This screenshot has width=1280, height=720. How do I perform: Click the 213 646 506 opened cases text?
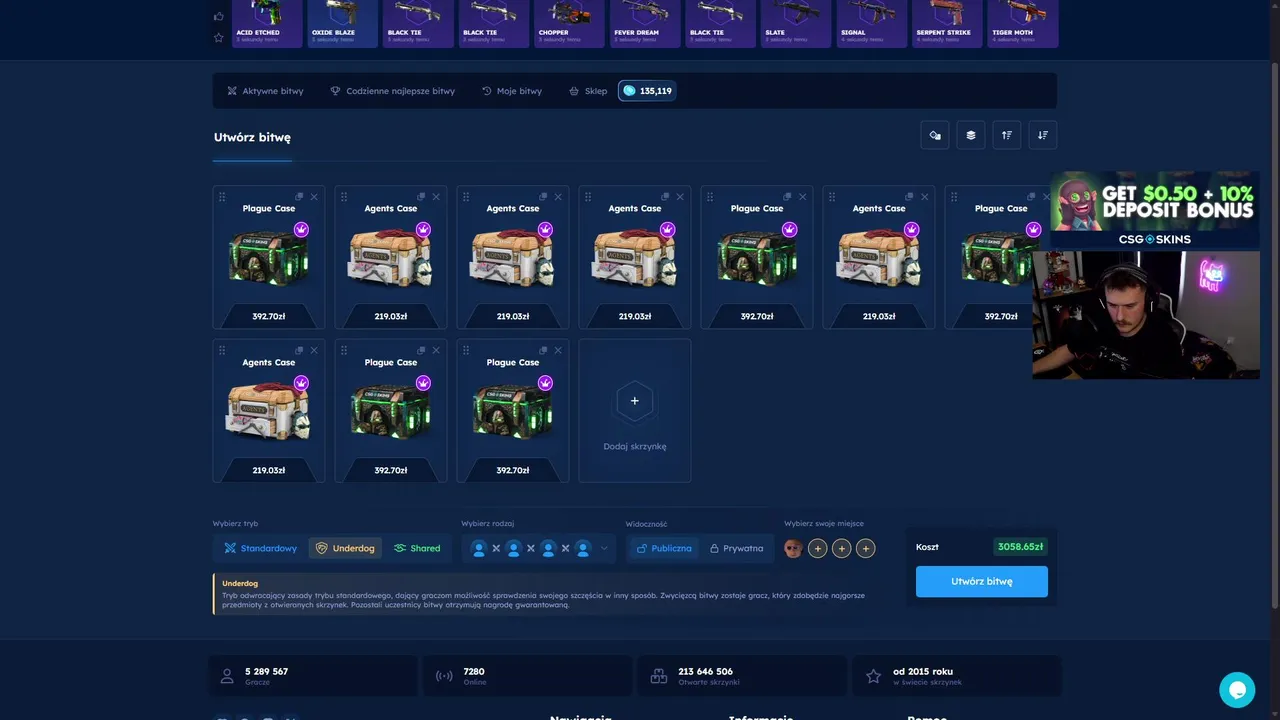(x=708, y=676)
